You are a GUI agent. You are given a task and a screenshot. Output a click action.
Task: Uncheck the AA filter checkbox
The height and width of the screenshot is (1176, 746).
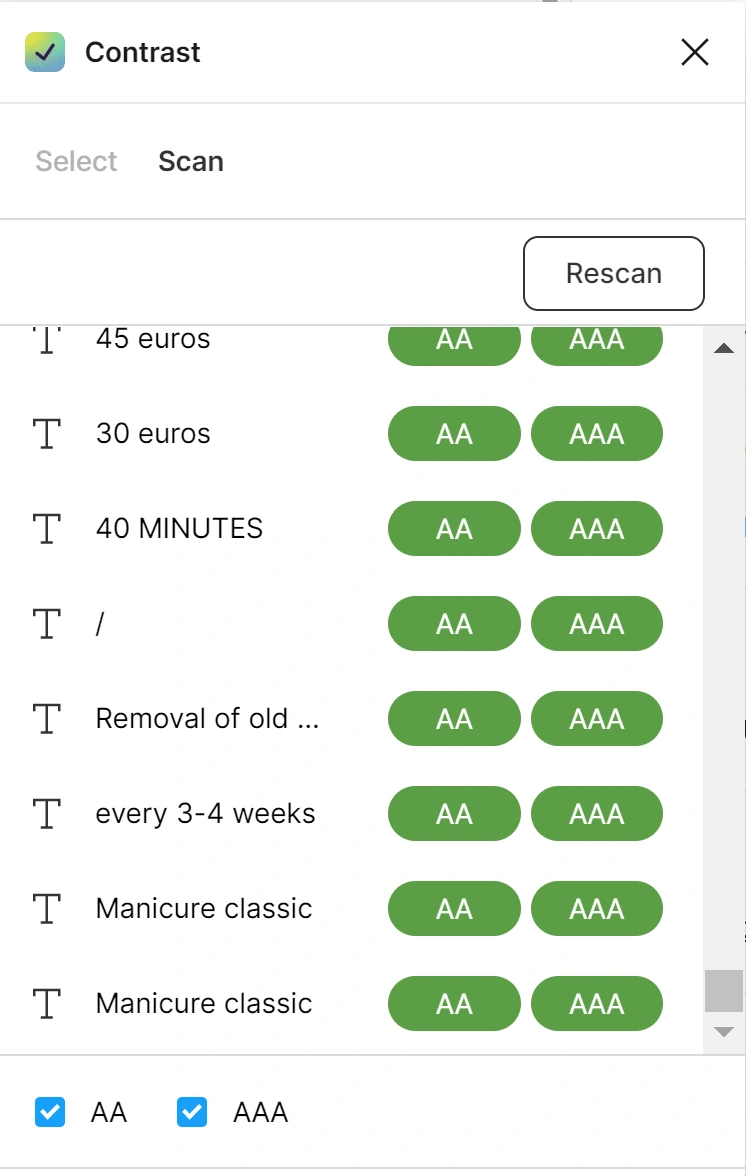click(x=49, y=1112)
